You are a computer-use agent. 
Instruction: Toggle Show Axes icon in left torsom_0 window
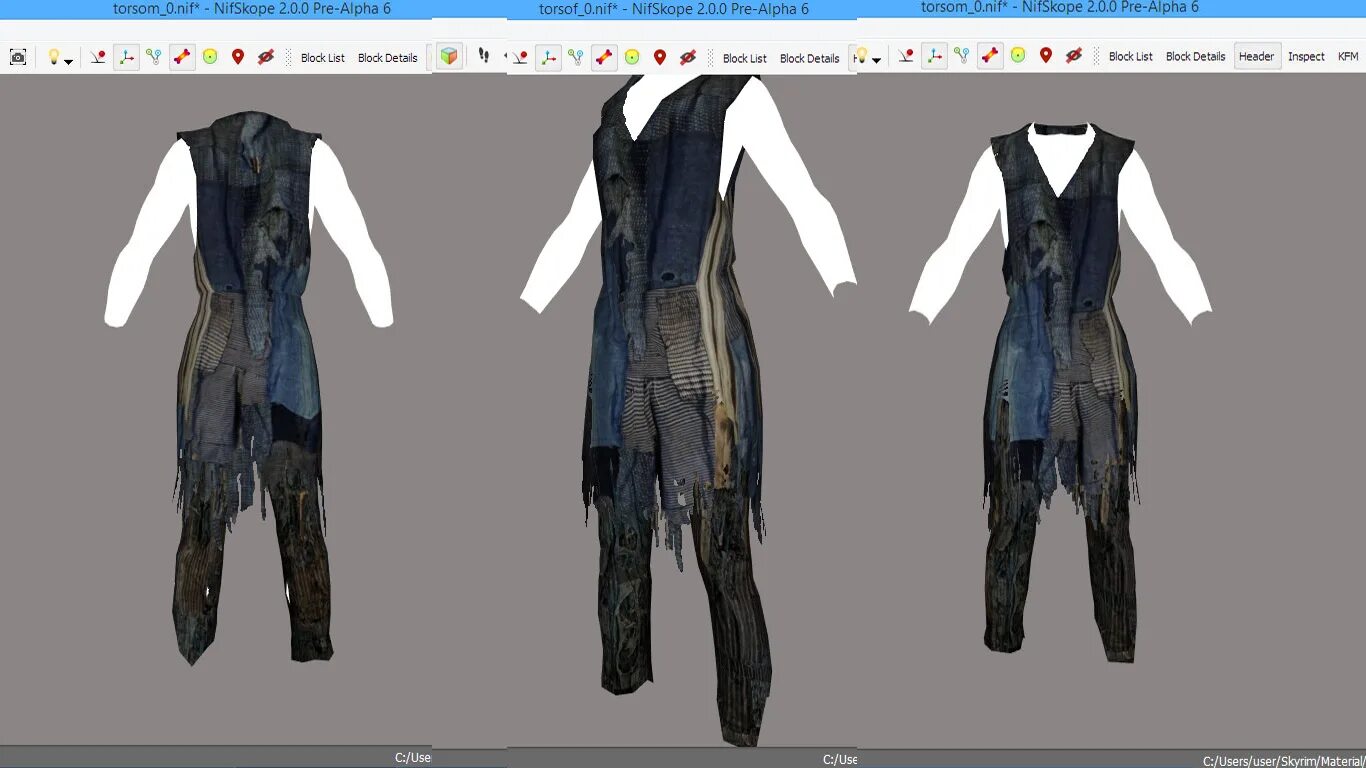[126, 57]
